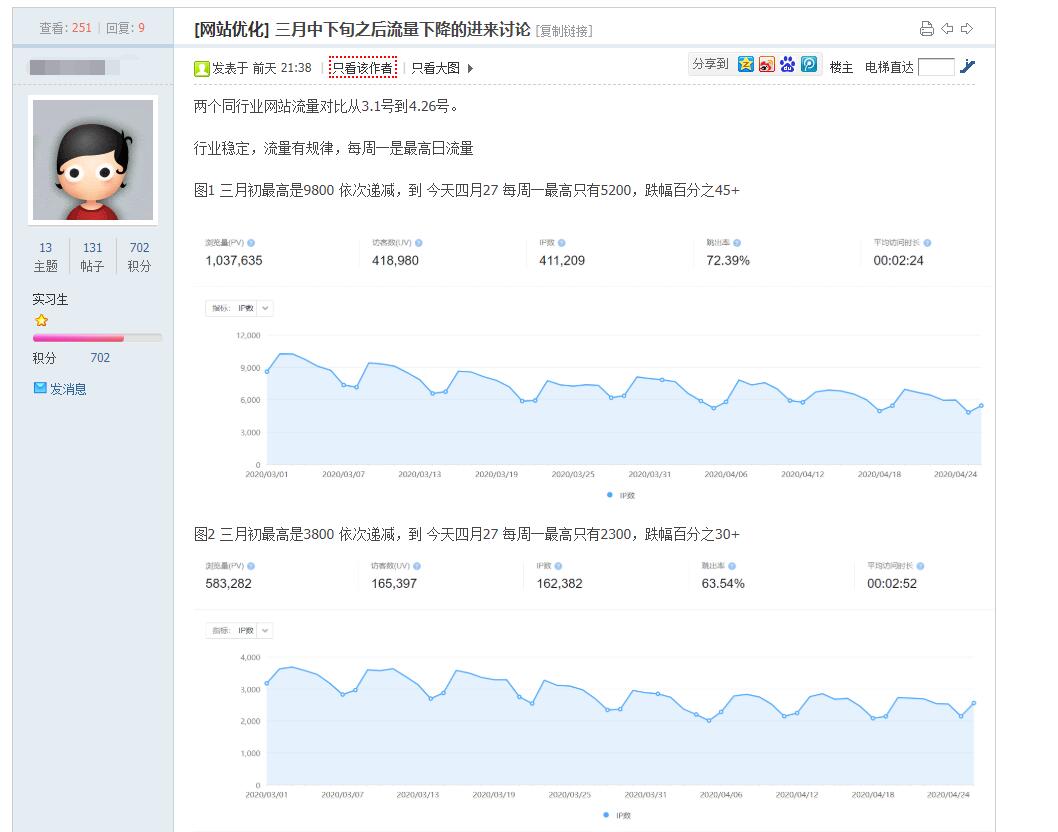
Task: Click the 查看: 251 view count
Action: coord(65,28)
